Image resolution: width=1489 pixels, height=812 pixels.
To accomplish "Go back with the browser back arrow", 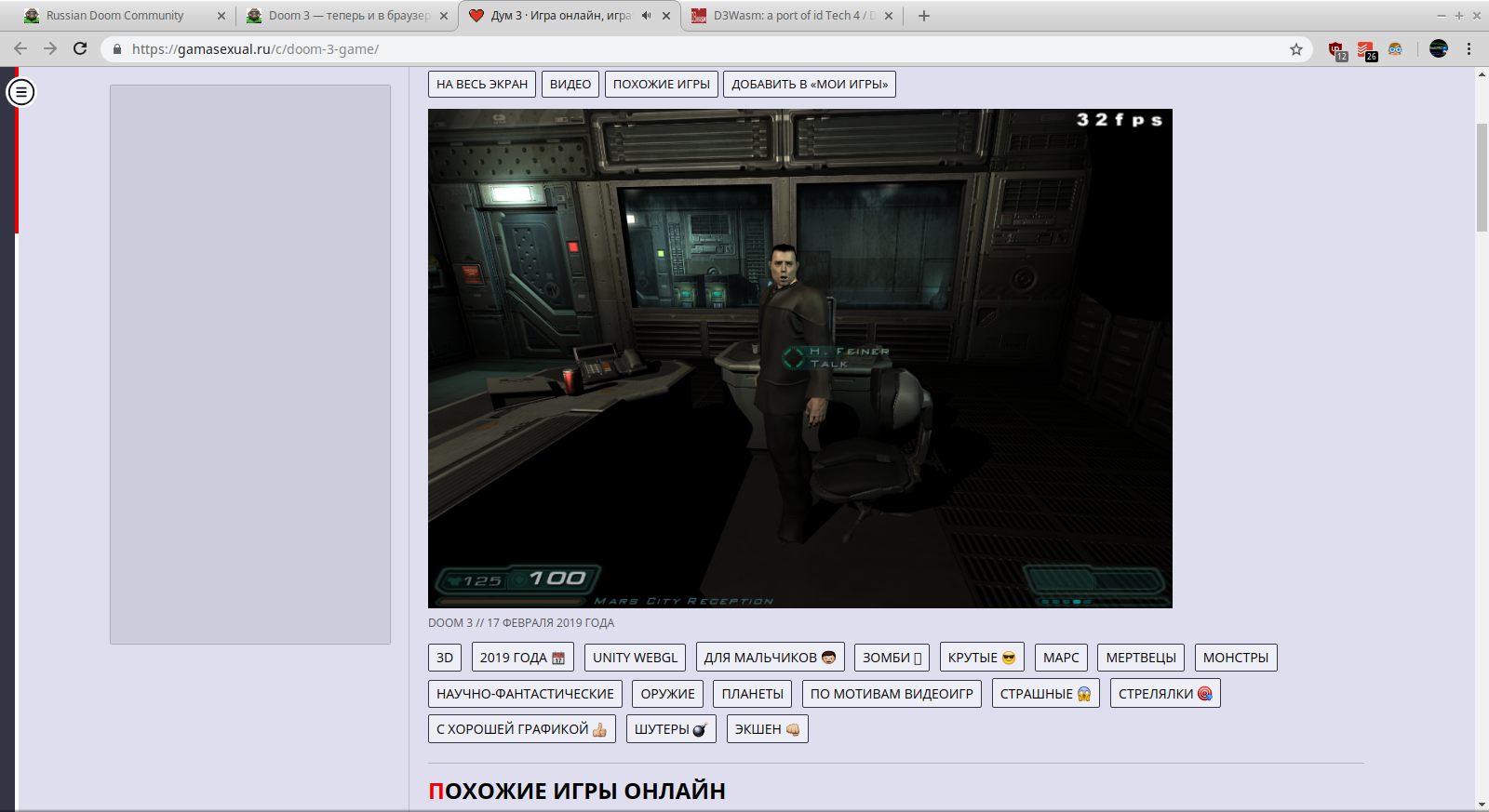I will point(20,48).
